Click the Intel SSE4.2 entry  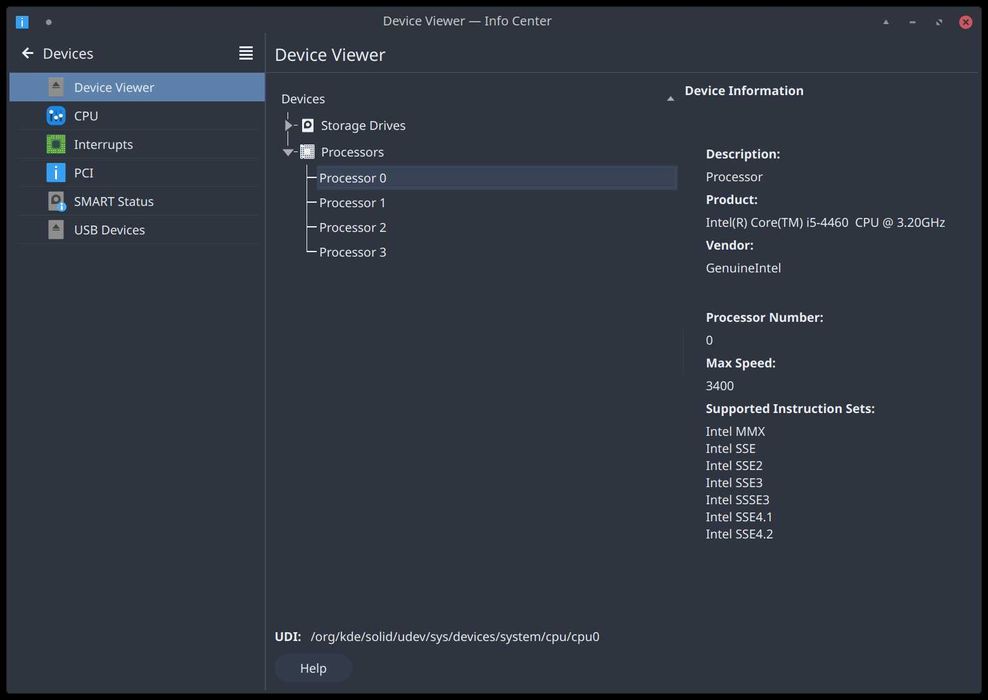pos(739,534)
